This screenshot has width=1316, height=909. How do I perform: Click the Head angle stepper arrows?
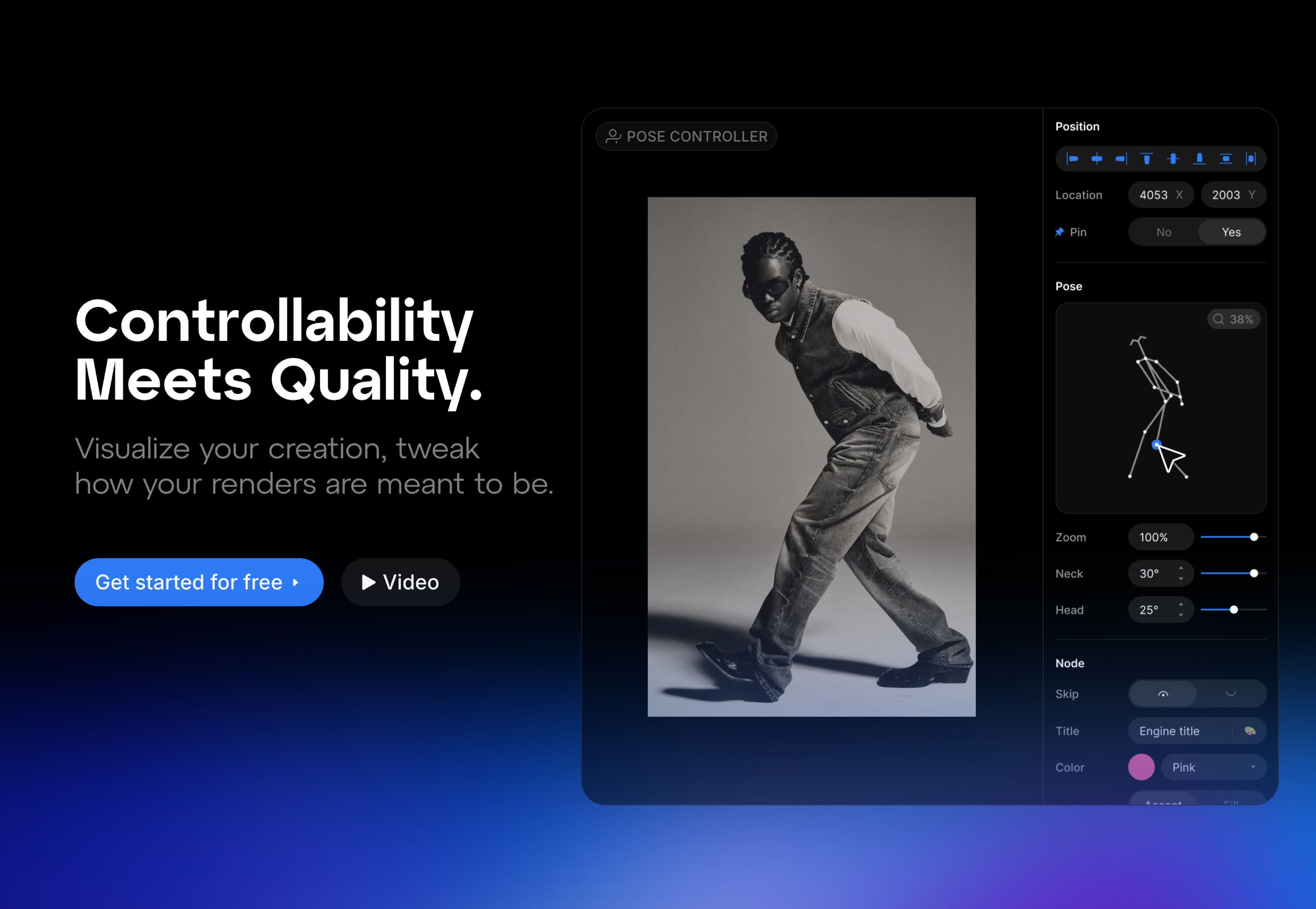point(1181,610)
